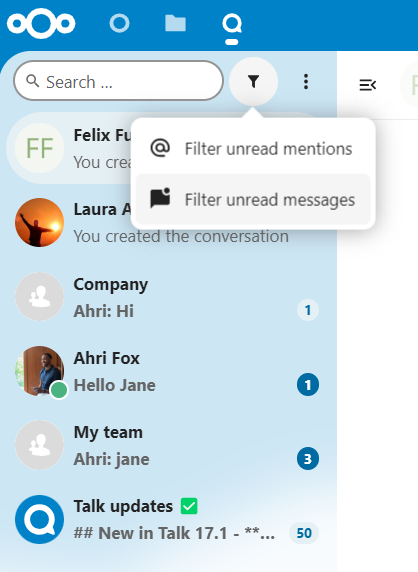The width and height of the screenshot is (418, 572).
Task: Click Laura's sunset avatar
Action: (39, 223)
